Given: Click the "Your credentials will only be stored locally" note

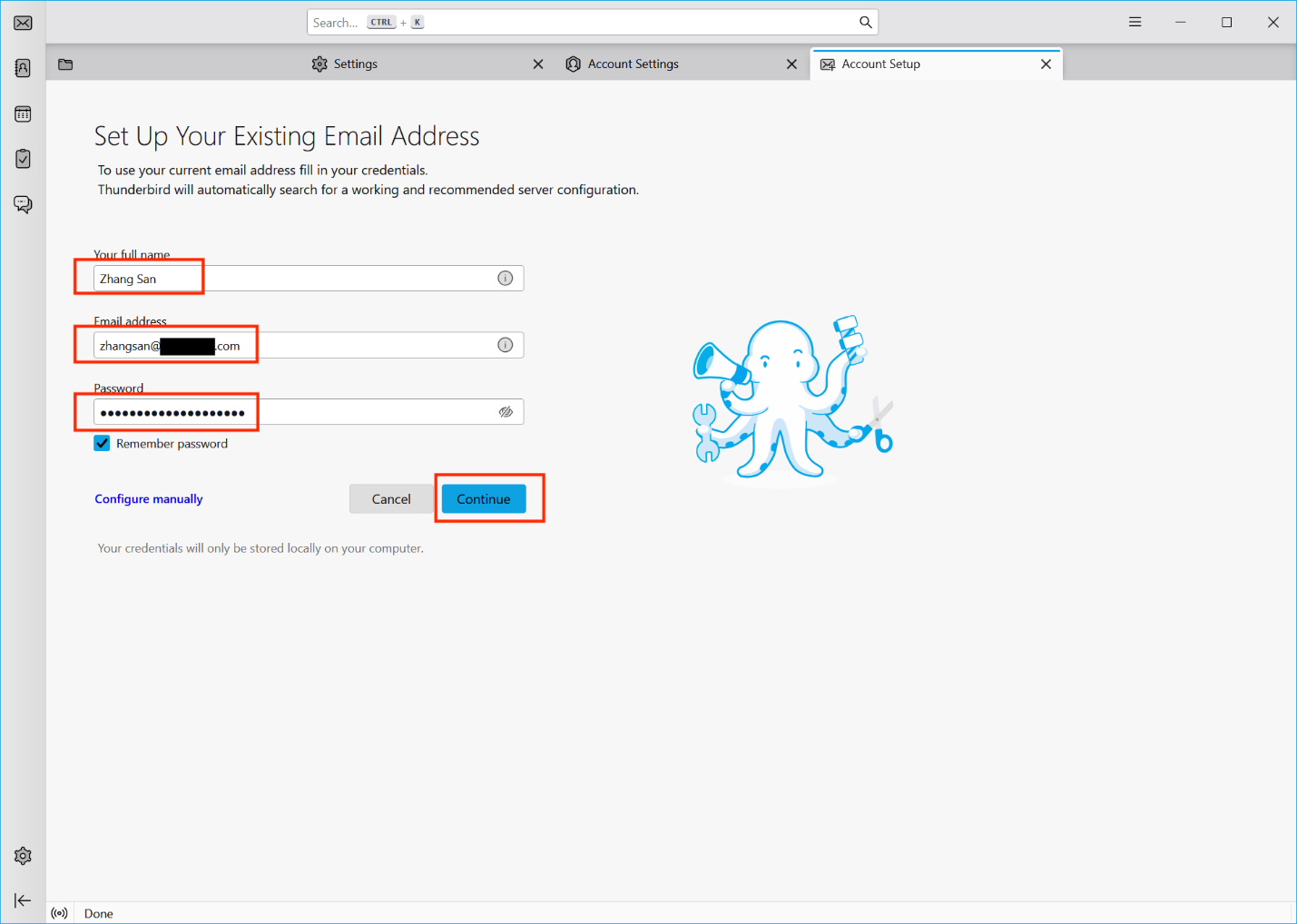Looking at the screenshot, I should [260, 548].
